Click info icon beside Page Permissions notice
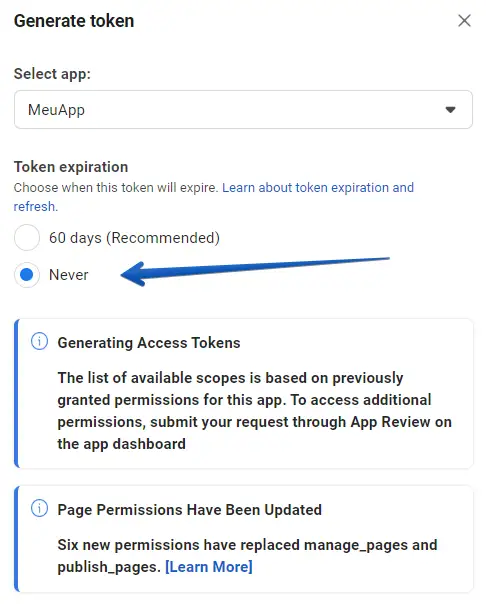 click(x=39, y=508)
